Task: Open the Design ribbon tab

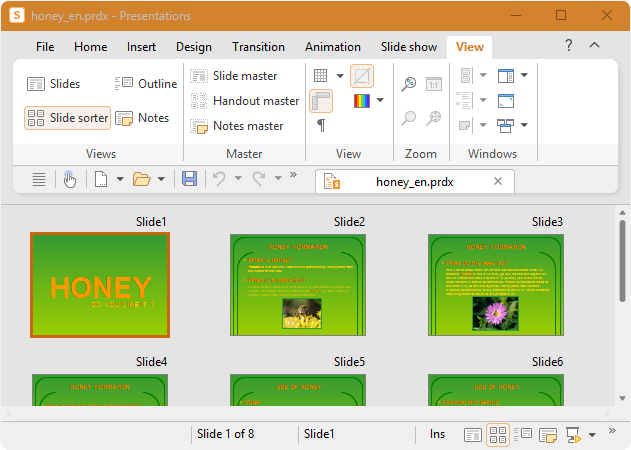Action: click(x=194, y=47)
